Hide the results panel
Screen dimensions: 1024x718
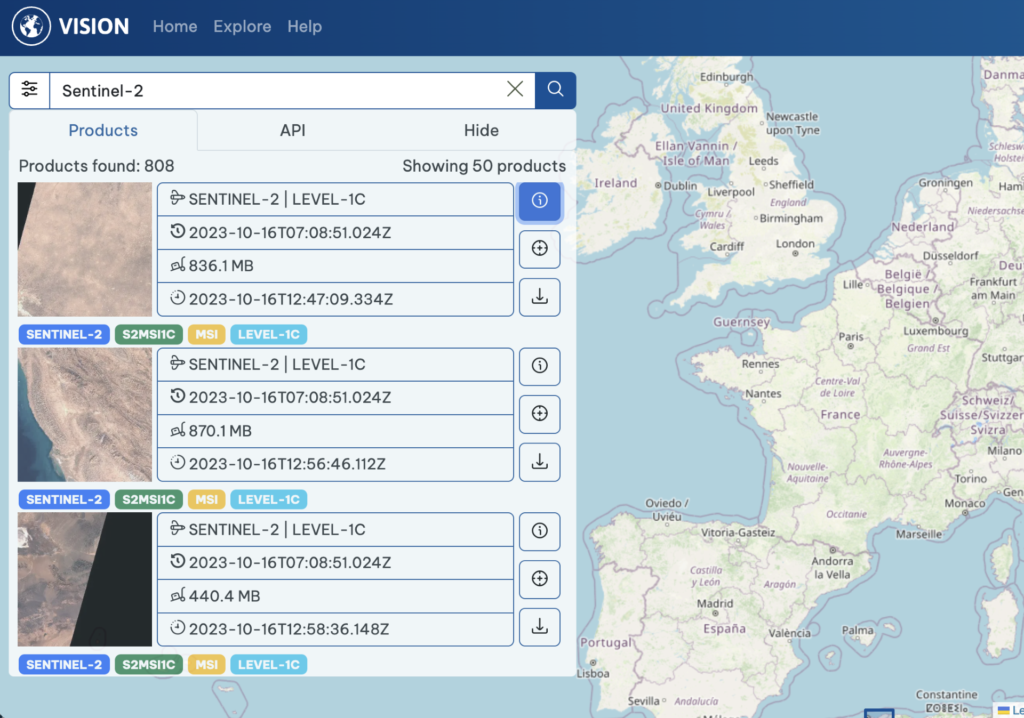[481, 130]
